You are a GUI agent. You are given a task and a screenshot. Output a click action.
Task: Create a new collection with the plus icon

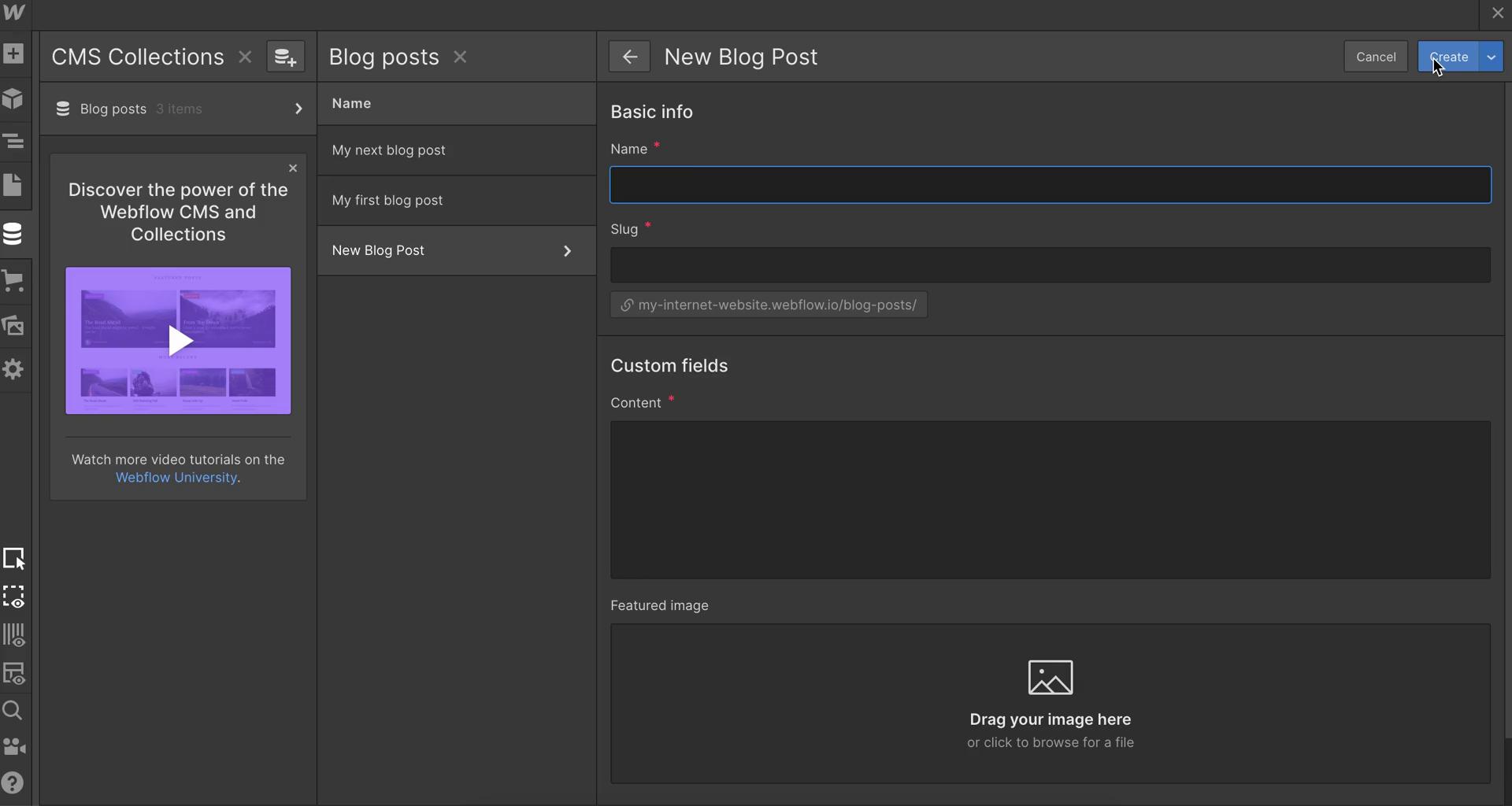(x=285, y=57)
